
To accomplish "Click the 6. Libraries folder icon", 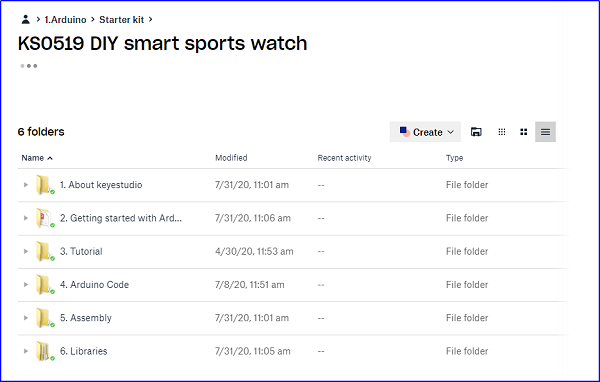I will tap(45, 351).
